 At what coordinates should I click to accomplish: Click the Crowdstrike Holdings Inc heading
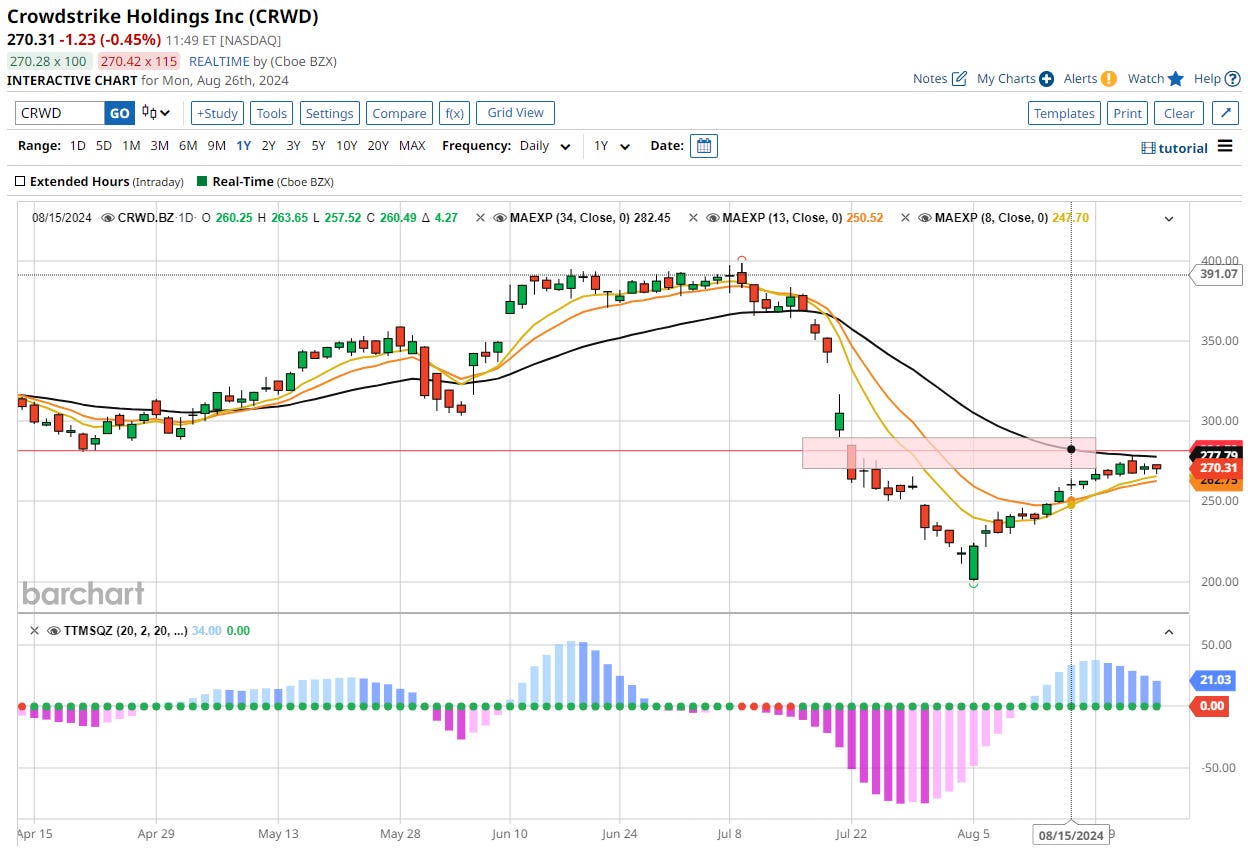point(163,16)
